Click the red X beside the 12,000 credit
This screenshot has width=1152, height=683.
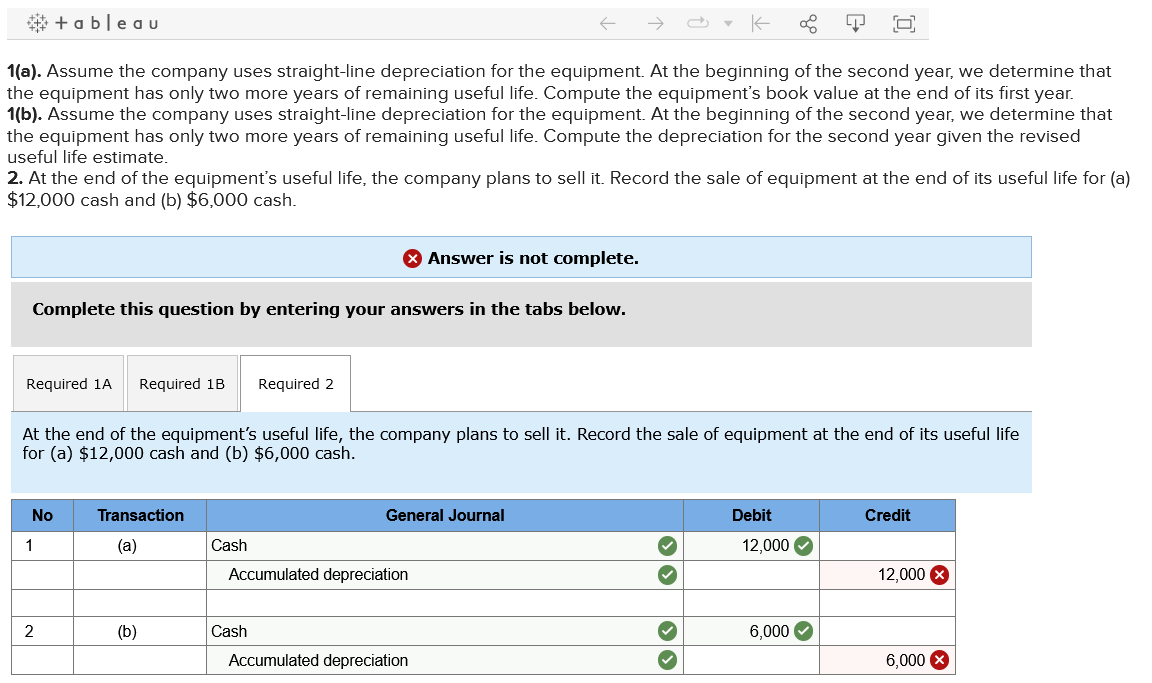(939, 574)
